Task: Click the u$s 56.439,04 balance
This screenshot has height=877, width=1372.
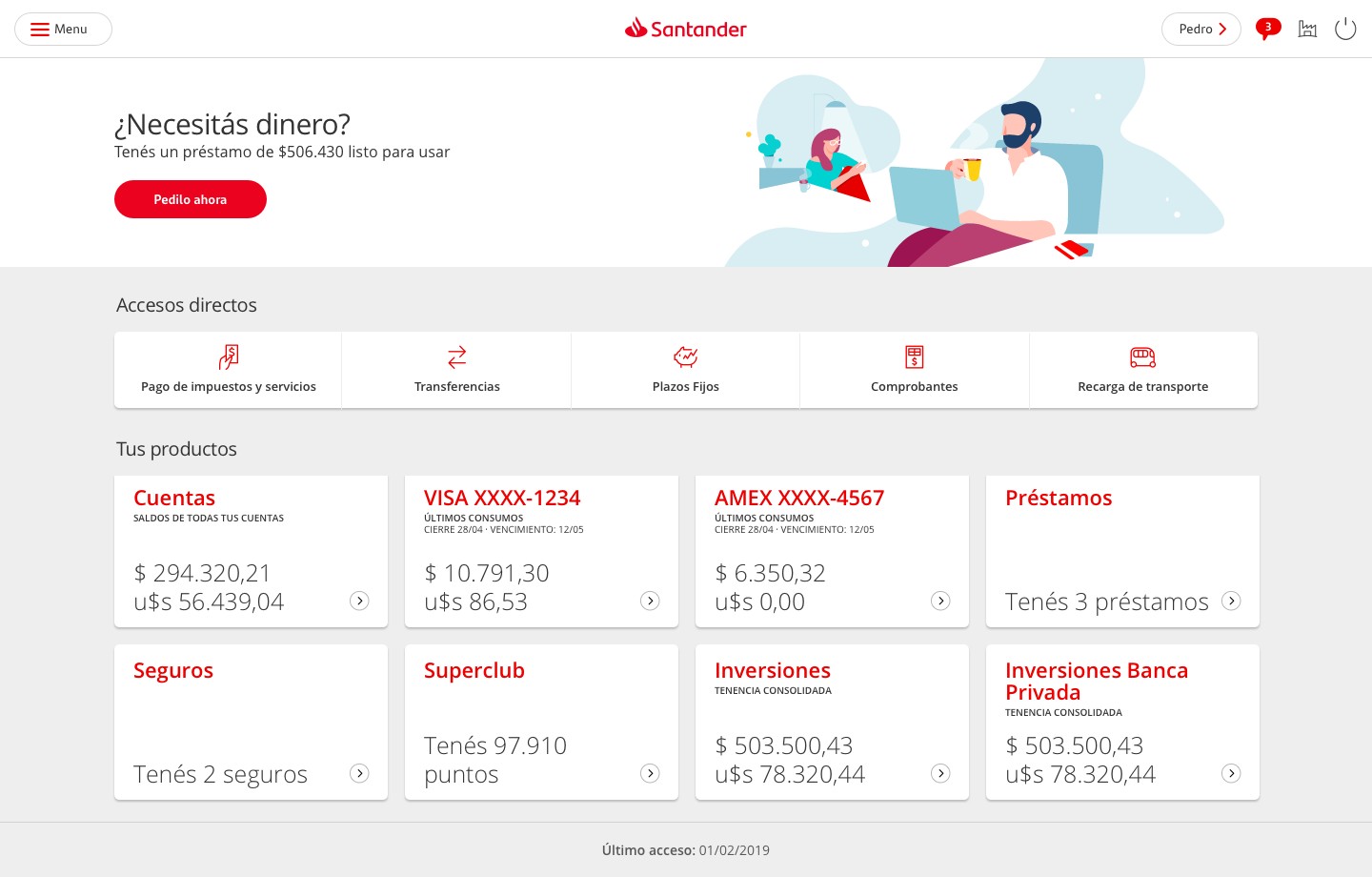Action: point(209,602)
